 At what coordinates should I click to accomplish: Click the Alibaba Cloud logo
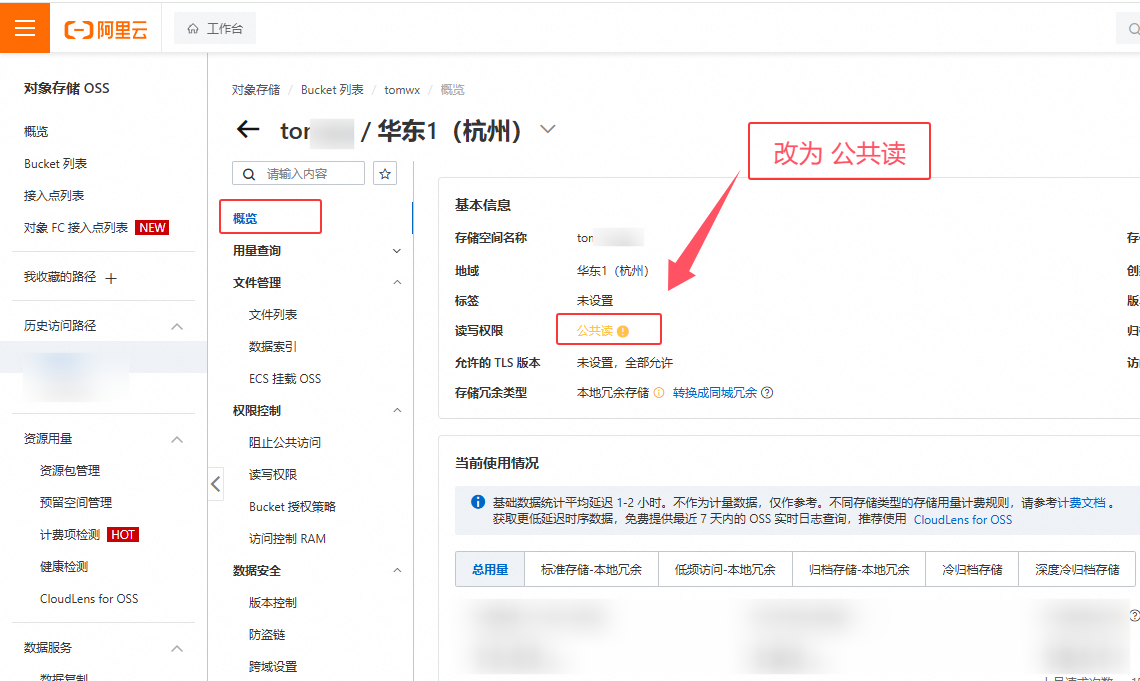click(x=106, y=29)
